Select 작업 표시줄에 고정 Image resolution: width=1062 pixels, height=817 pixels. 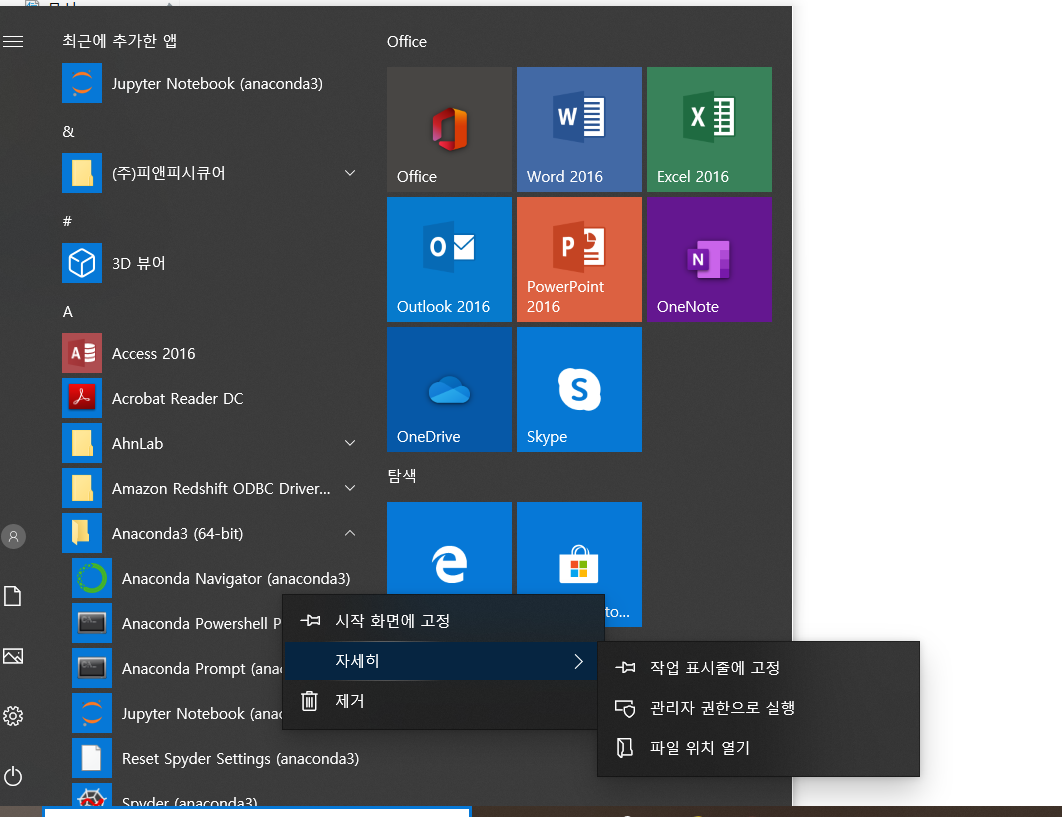759,668
